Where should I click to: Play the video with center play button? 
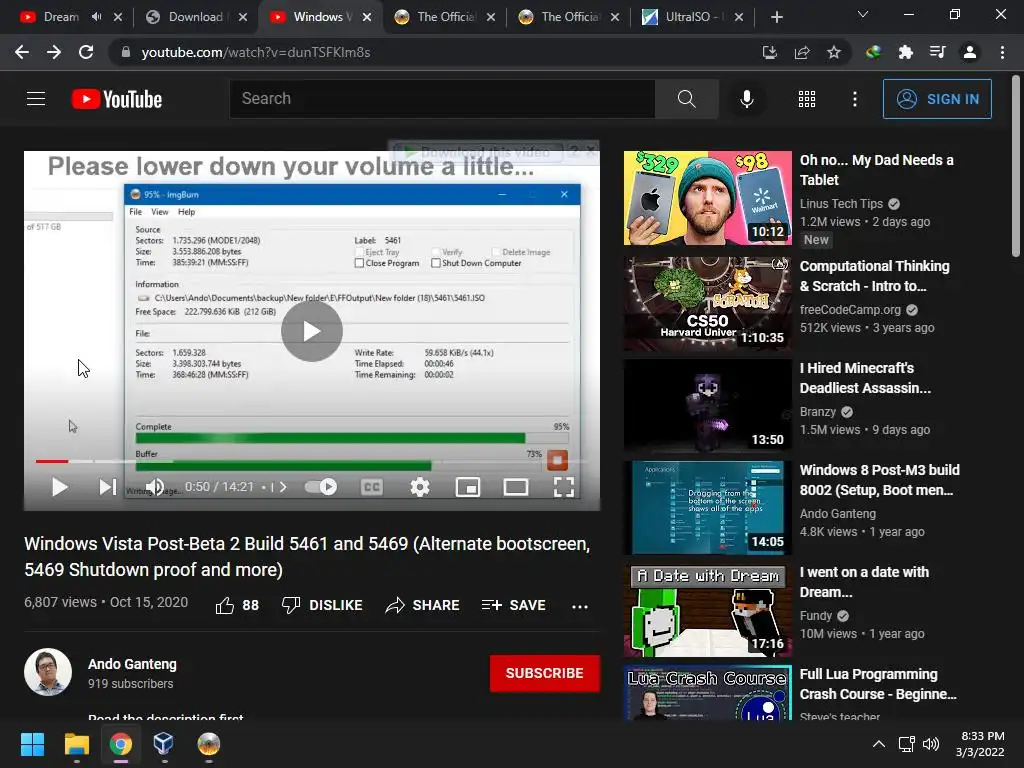(312, 331)
